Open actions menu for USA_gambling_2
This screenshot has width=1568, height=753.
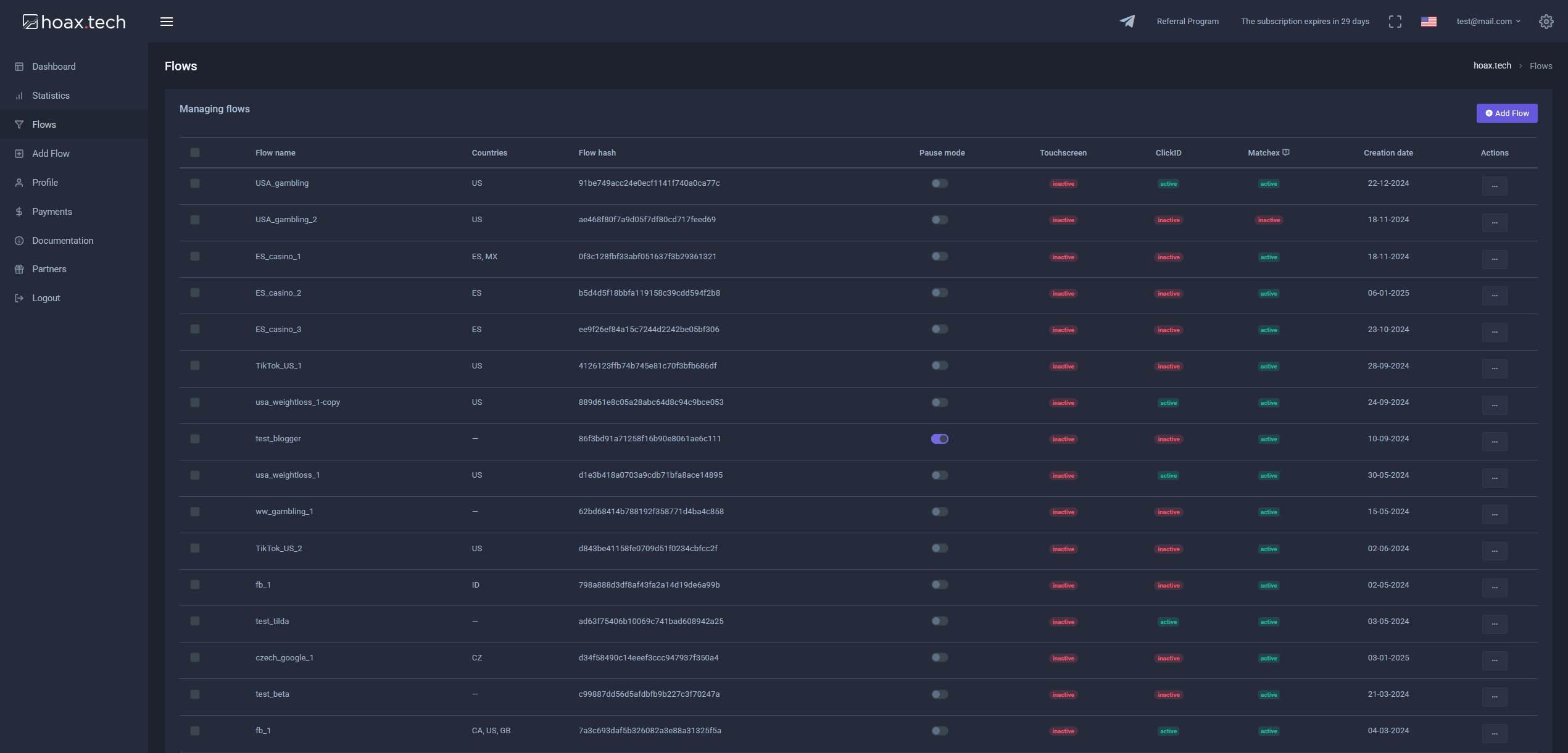[1495, 222]
